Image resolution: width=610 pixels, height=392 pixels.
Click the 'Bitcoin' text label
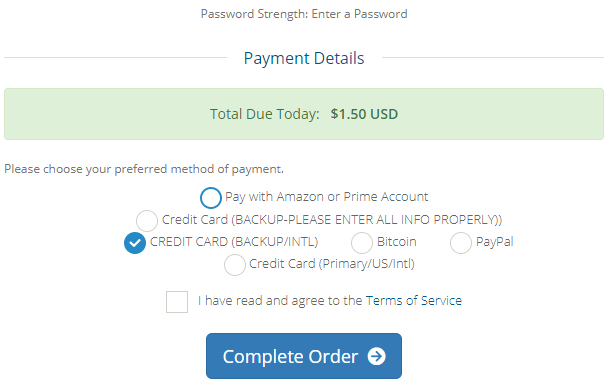click(x=396, y=242)
